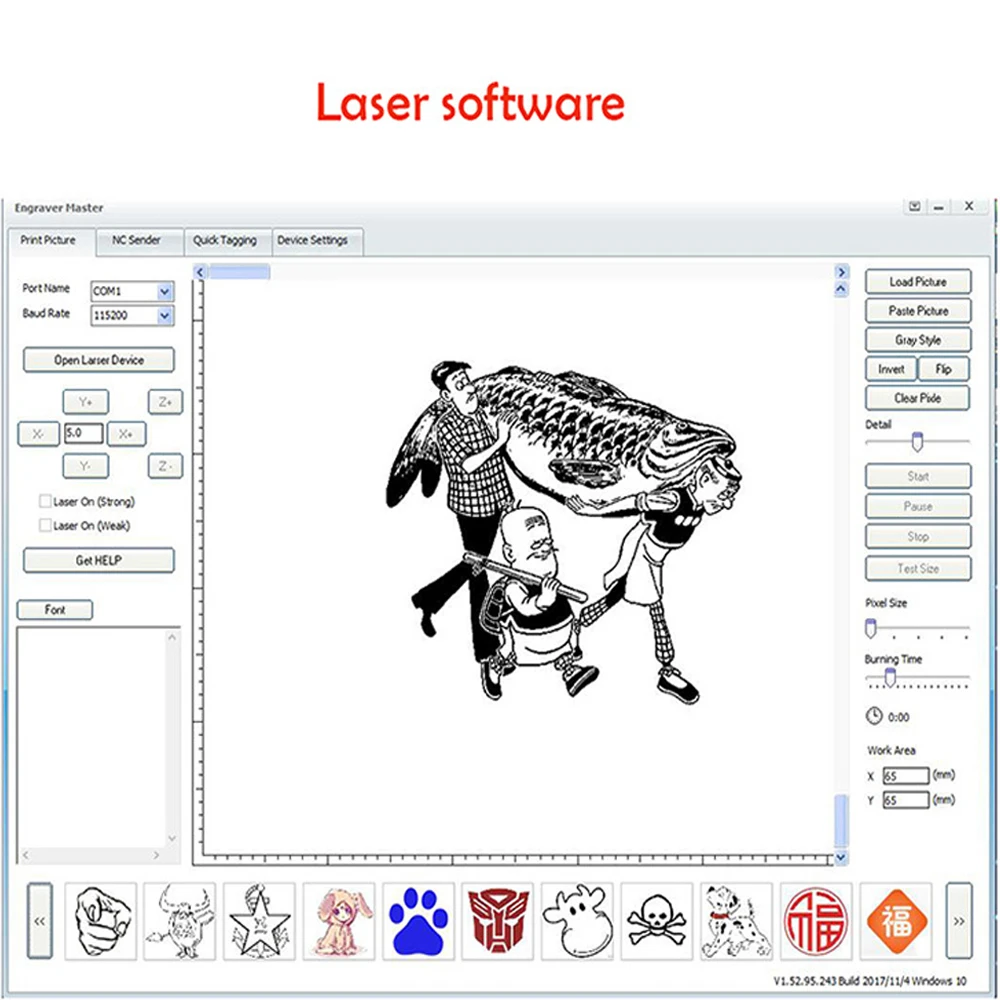1000x1000 pixels.
Task: Show next sample images with >> arrow
Action: pos(959,921)
